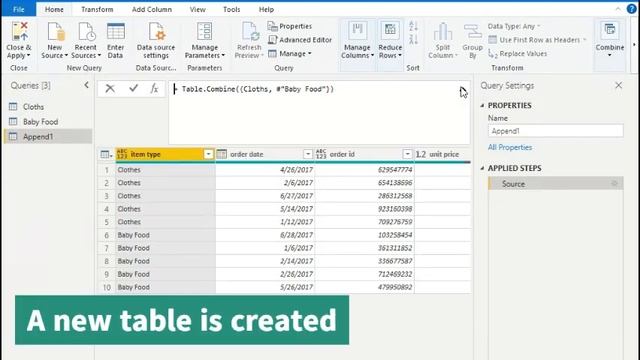Click the All Properties link
Image resolution: width=640 pixels, height=360 pixels.
[510, 147]
